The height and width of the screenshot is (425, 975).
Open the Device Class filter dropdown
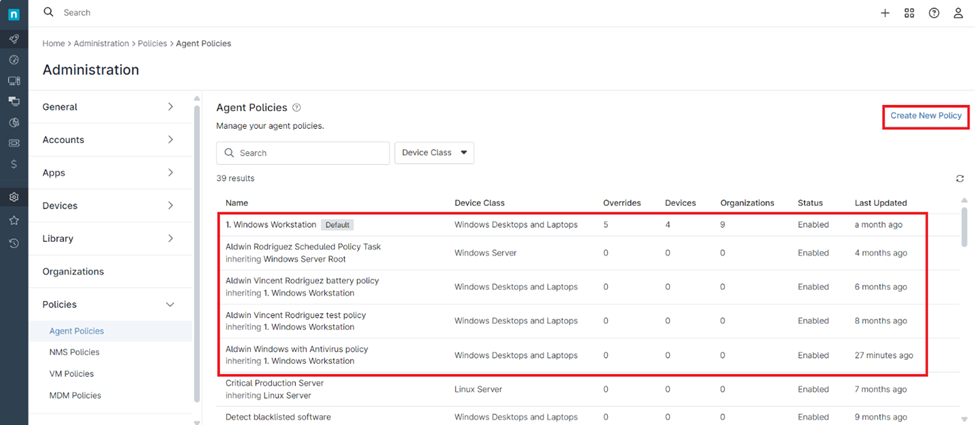tap(434, 153)
